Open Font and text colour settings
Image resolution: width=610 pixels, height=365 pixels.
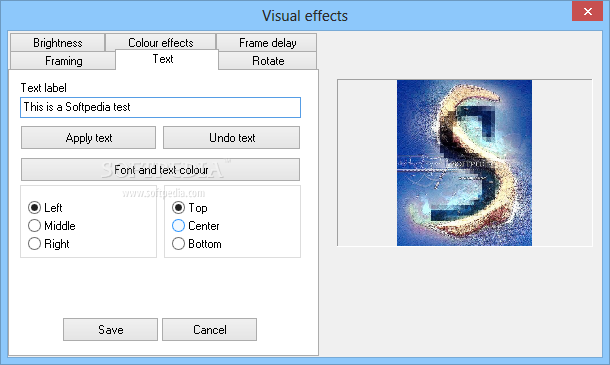[x=160, y=169]
